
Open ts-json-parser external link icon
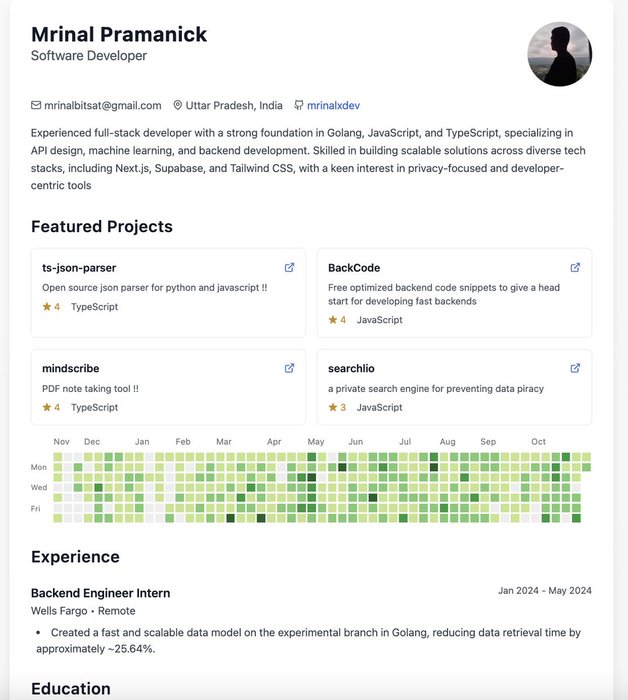(x=289, y=267)
